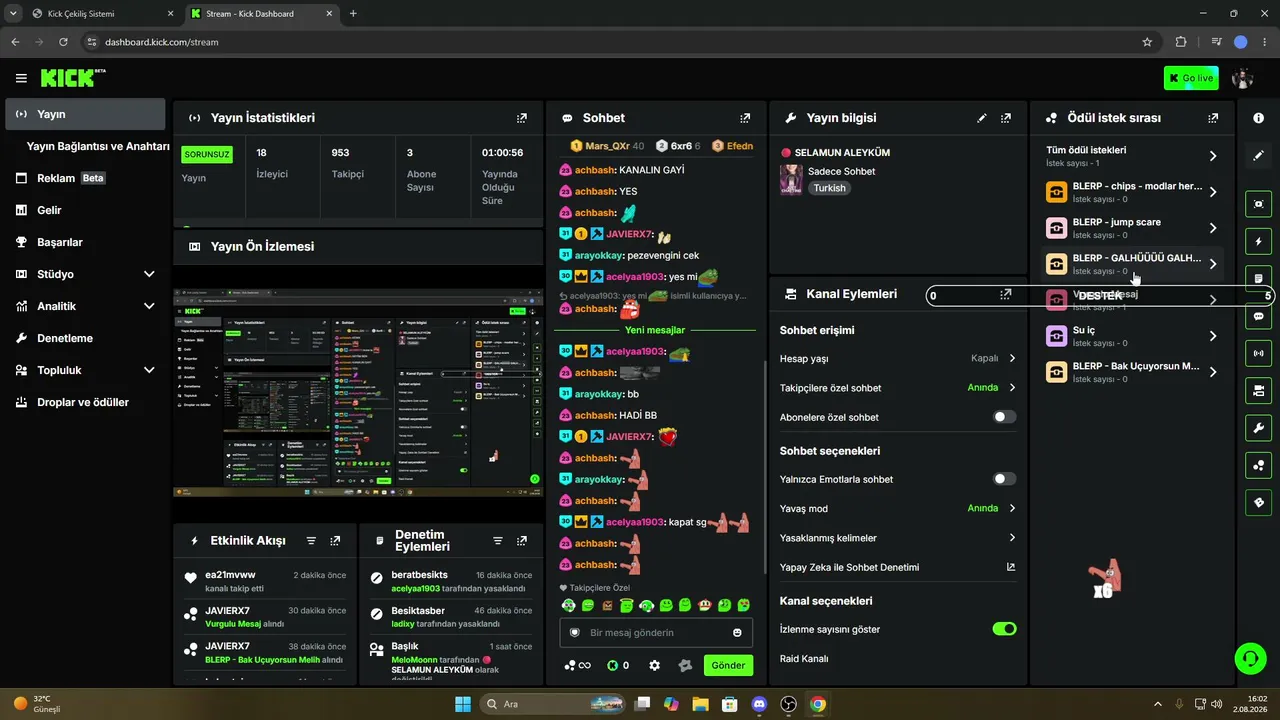Open the Başarılar sidebar item
The height and width of the screenshot is (720, 1280).
(x=85, y=242)
